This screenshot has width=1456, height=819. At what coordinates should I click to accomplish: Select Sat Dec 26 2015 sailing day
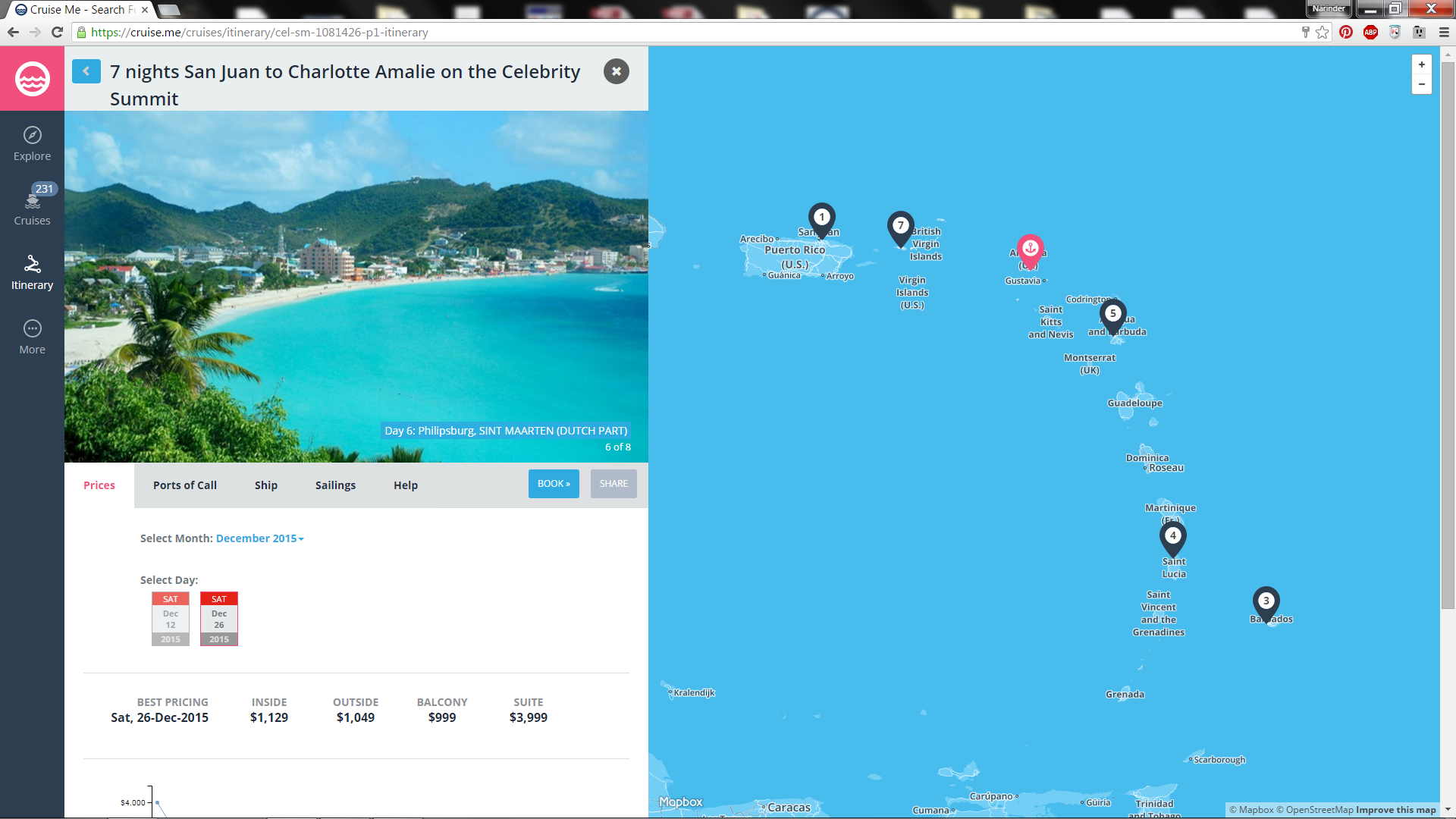point(219,619)
